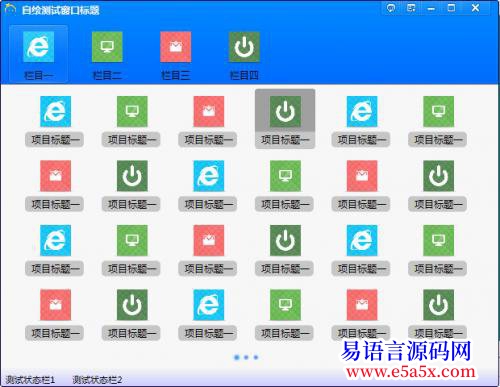Select the mail icon in row three, column three

tap(209, 240)
